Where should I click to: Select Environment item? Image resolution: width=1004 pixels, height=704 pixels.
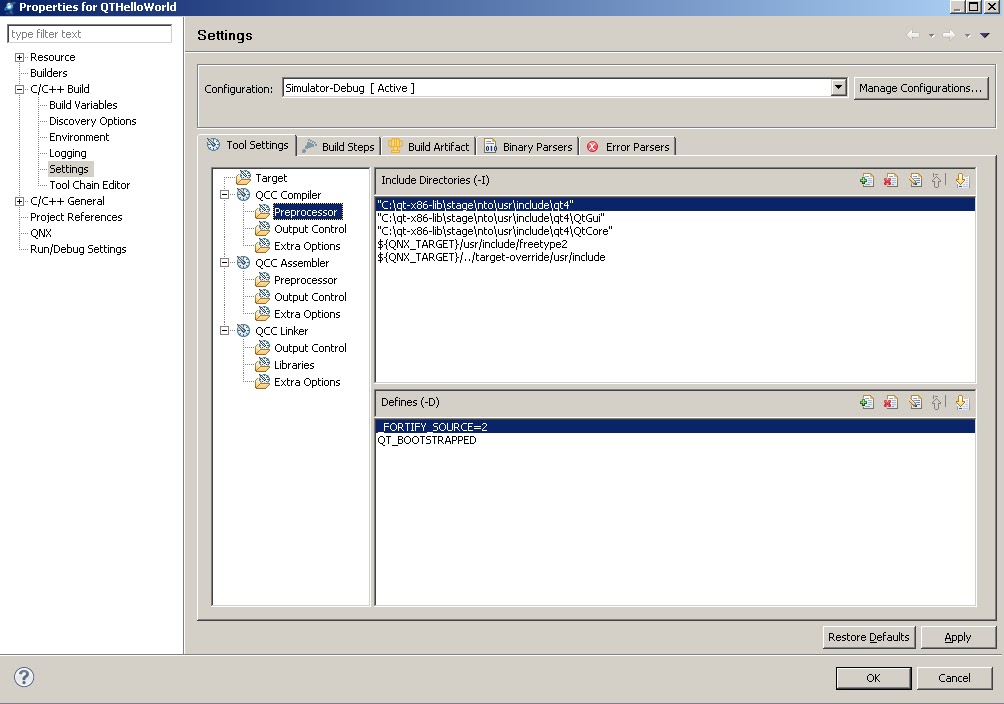click(x=79, y=137)
